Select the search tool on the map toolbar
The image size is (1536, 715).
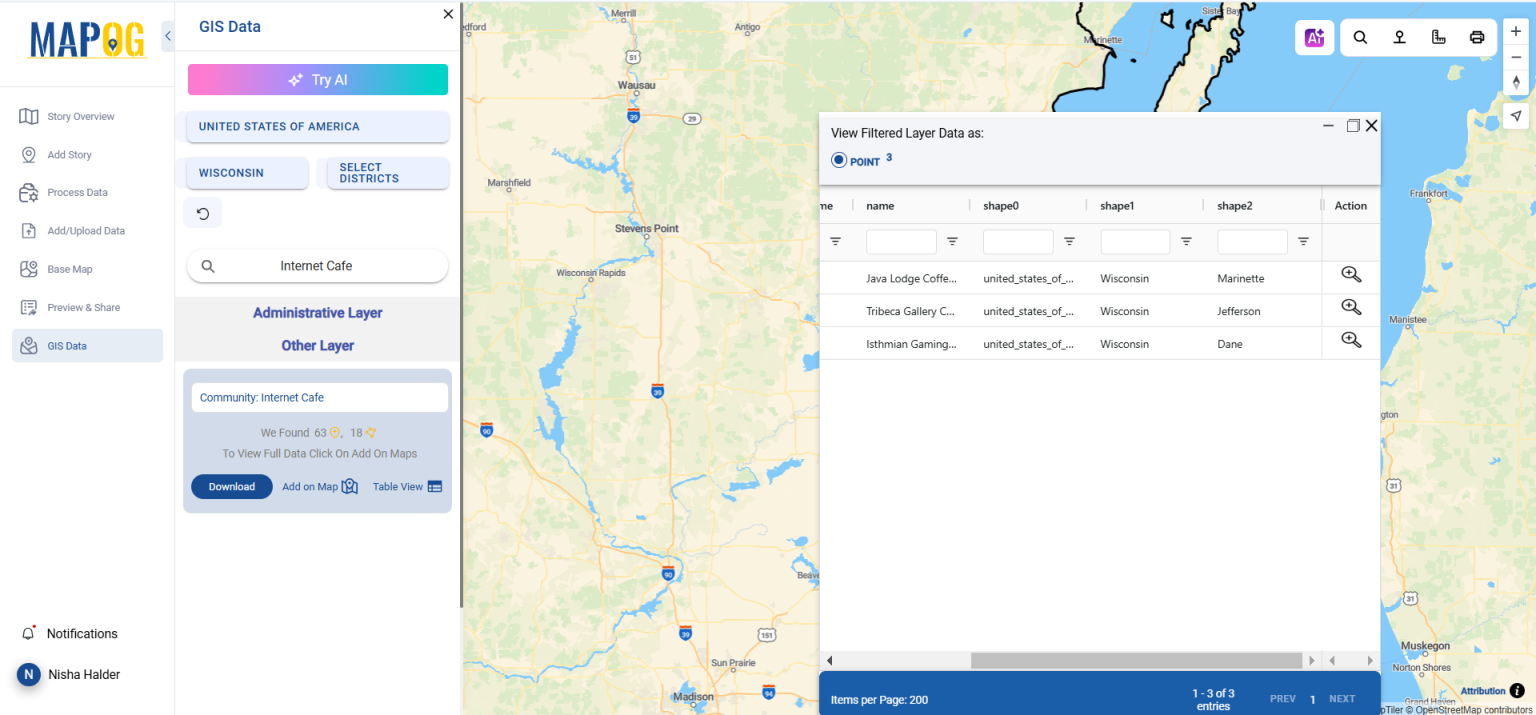click(x=1360, y=37)
